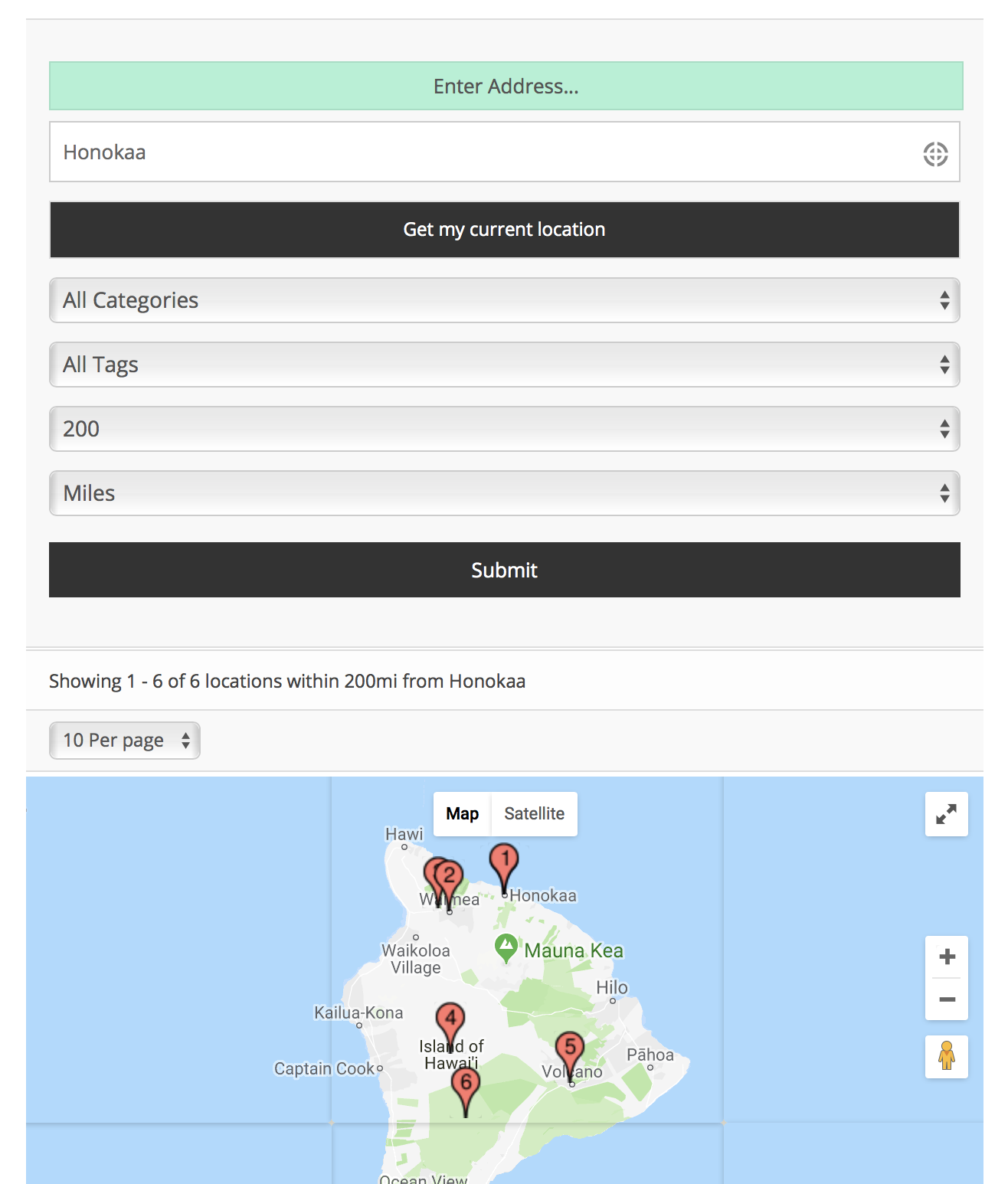Click the Hilo label on the map
The image size is (1008, 1184).
click(612, 987)
